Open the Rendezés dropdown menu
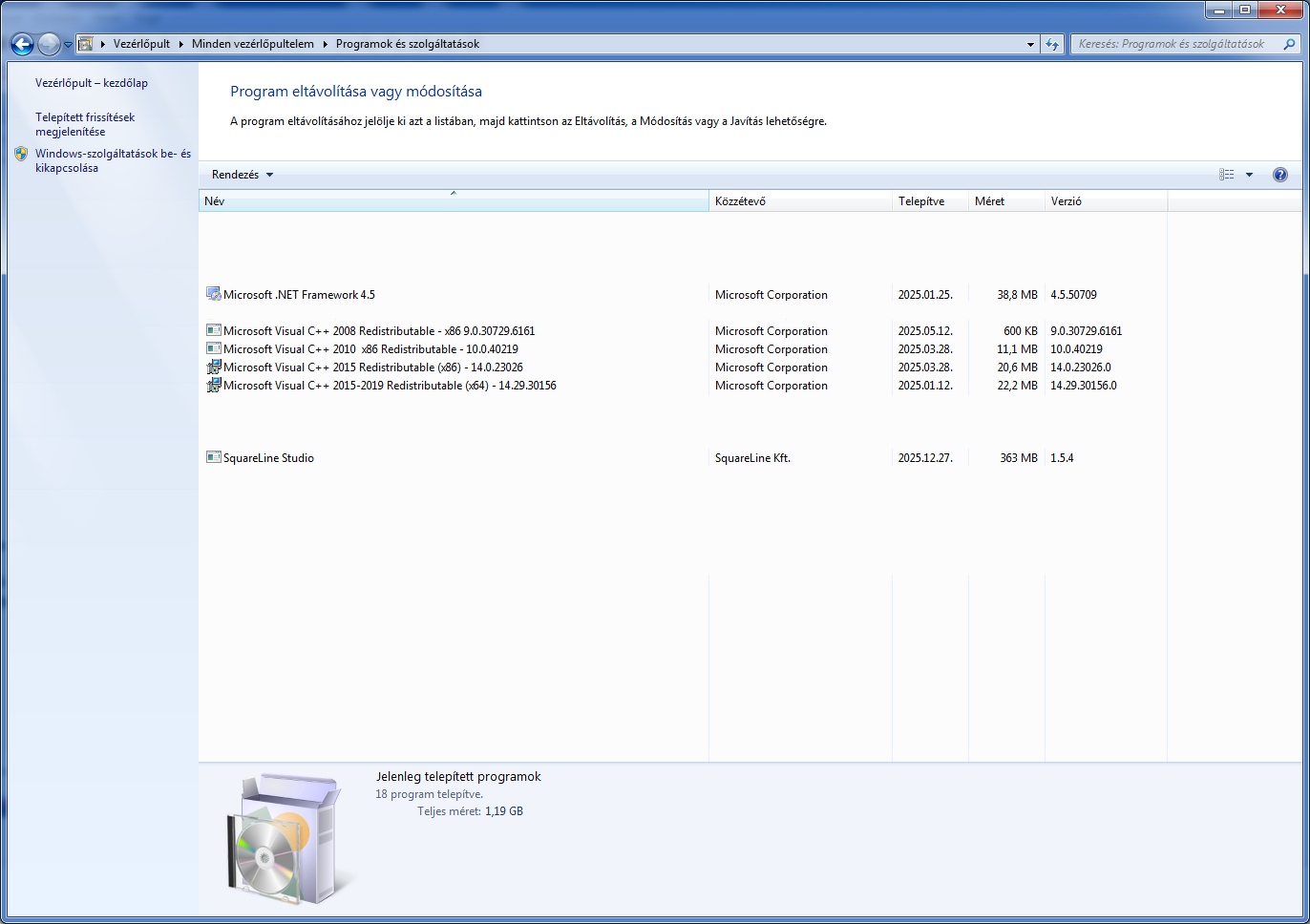The image size is (1310, 924). point(243,175)
